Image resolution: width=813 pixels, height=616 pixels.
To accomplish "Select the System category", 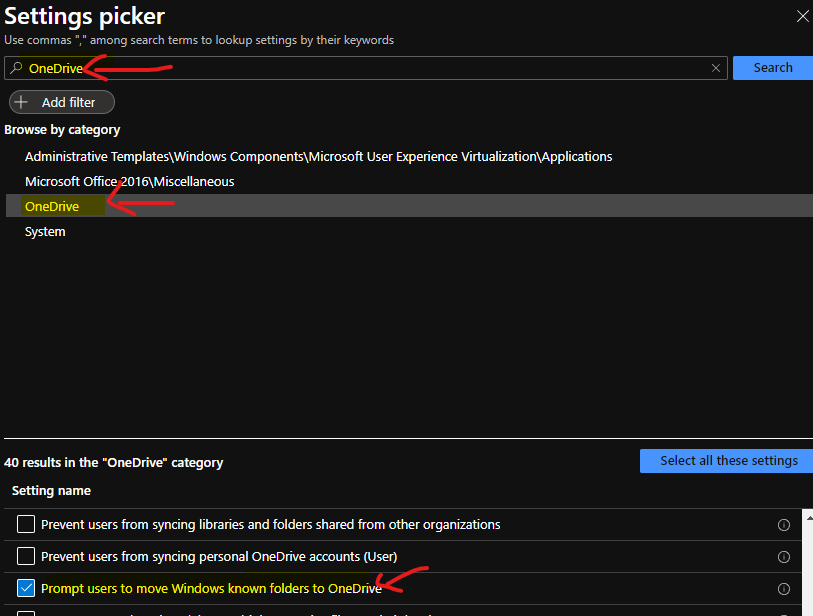I will (45, 231).
